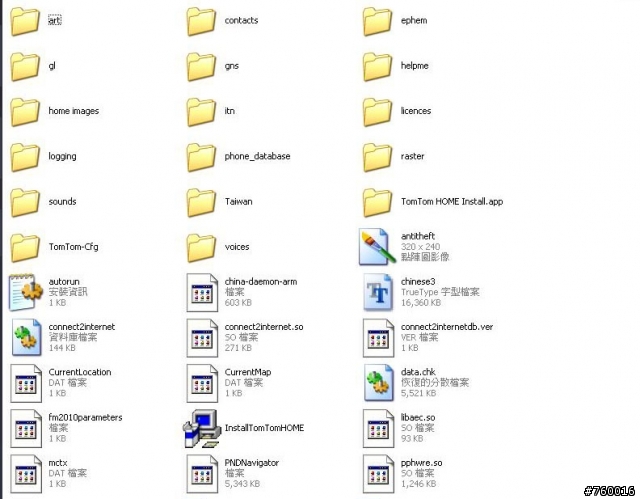Click the CurrentLocation DAT file icon
The width and height of the screenshot is (640, 499).
click(26, 383)
